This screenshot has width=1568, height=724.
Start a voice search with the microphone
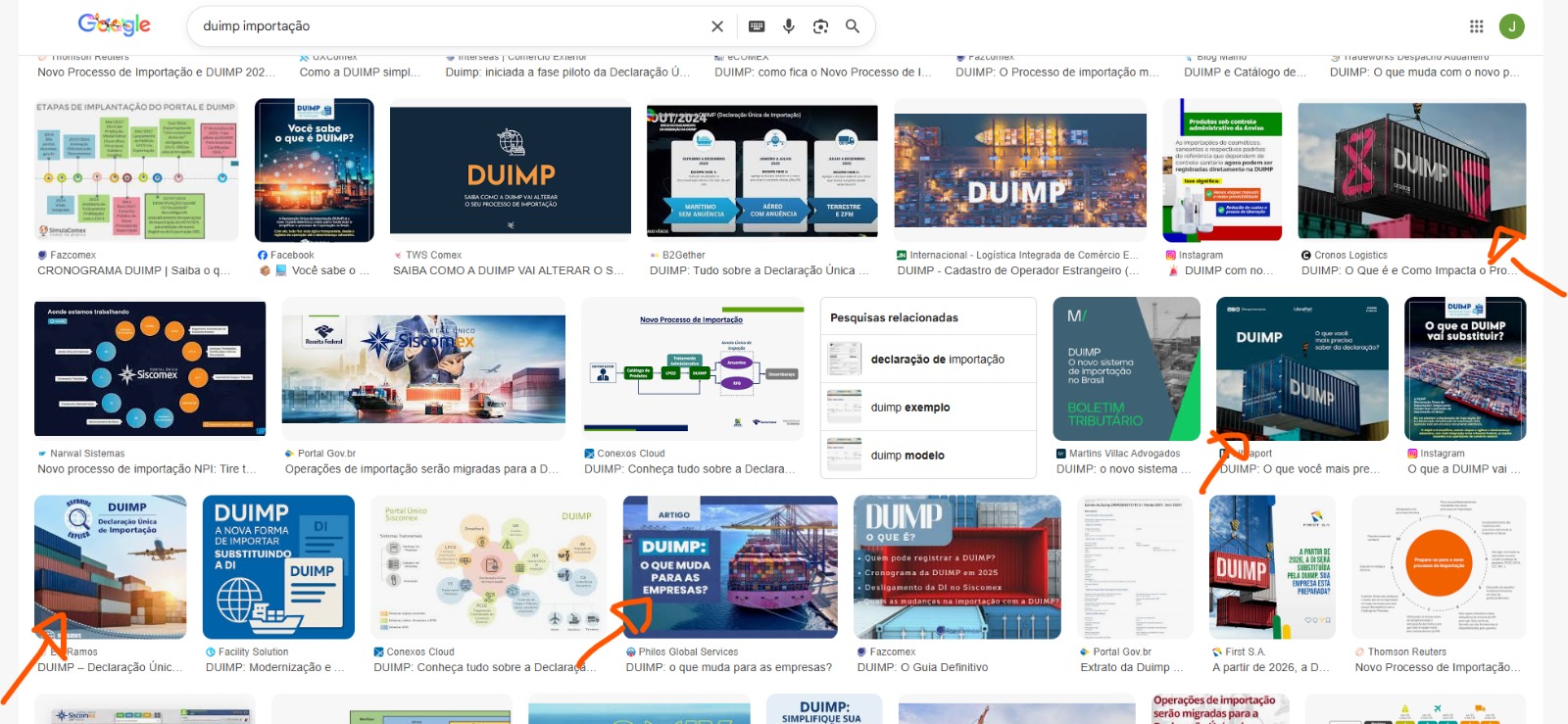(x=788, y=26)
